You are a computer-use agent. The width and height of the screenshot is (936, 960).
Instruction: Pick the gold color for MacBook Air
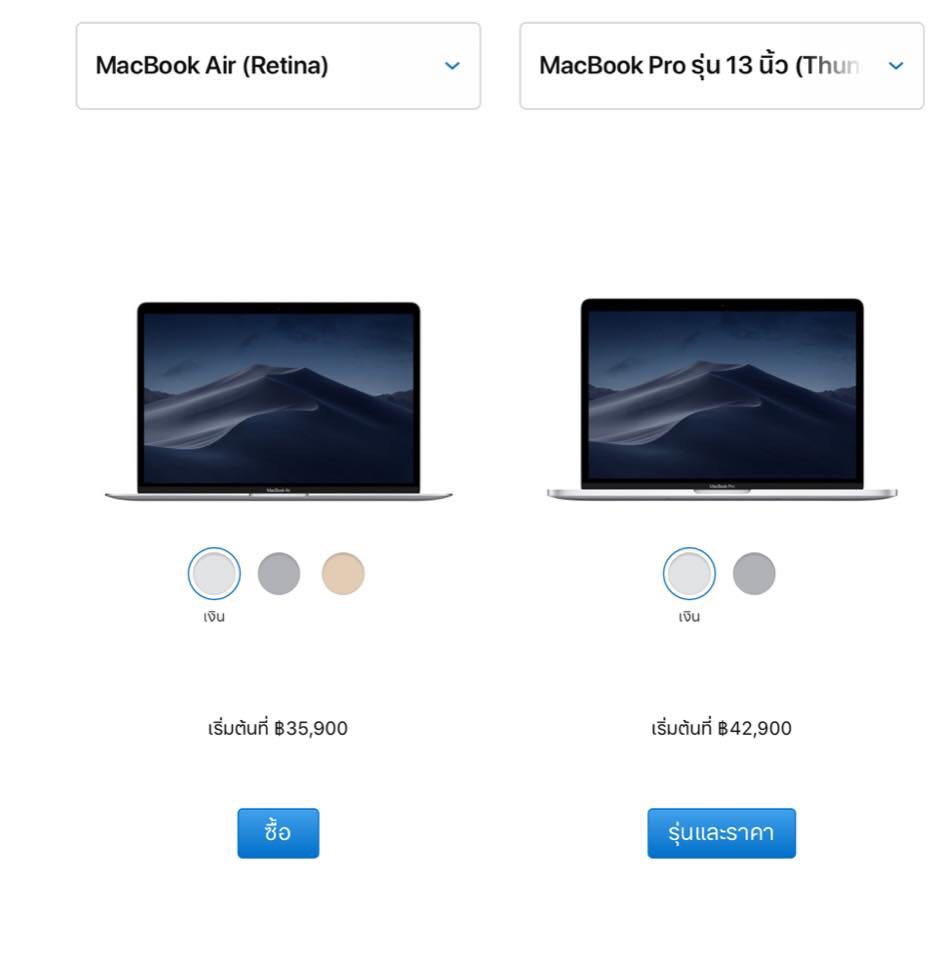pos(343,574)
